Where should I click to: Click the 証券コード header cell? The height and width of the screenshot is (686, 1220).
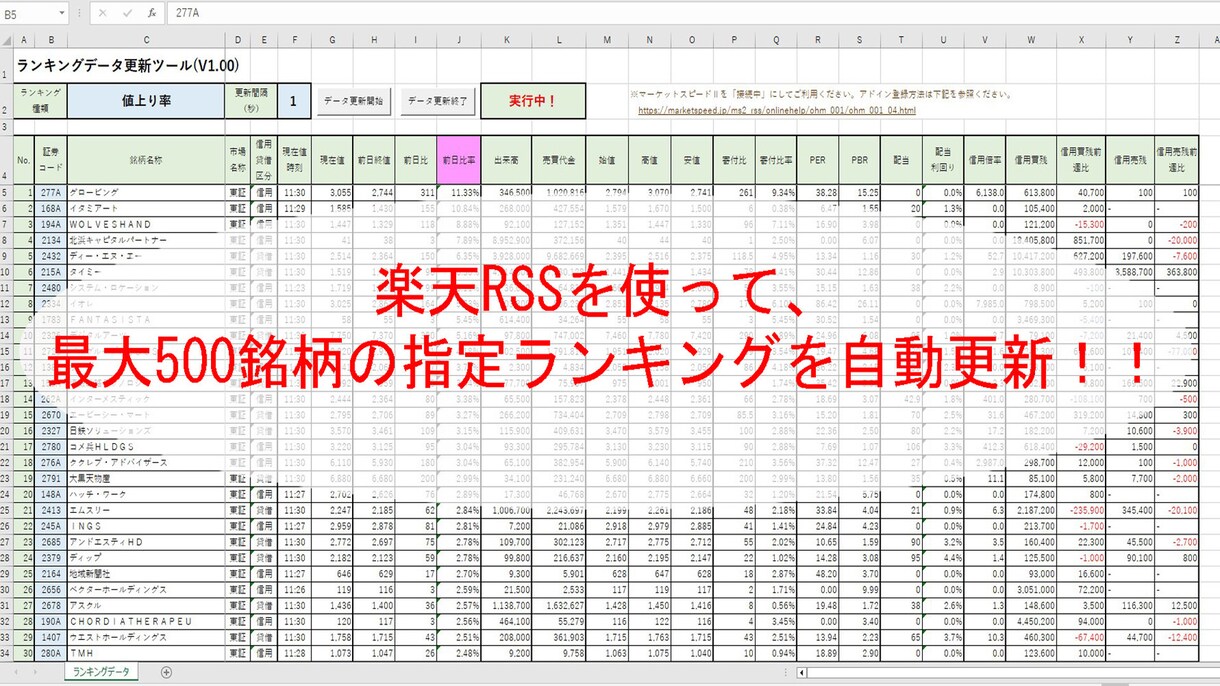[x=51, y=158]
